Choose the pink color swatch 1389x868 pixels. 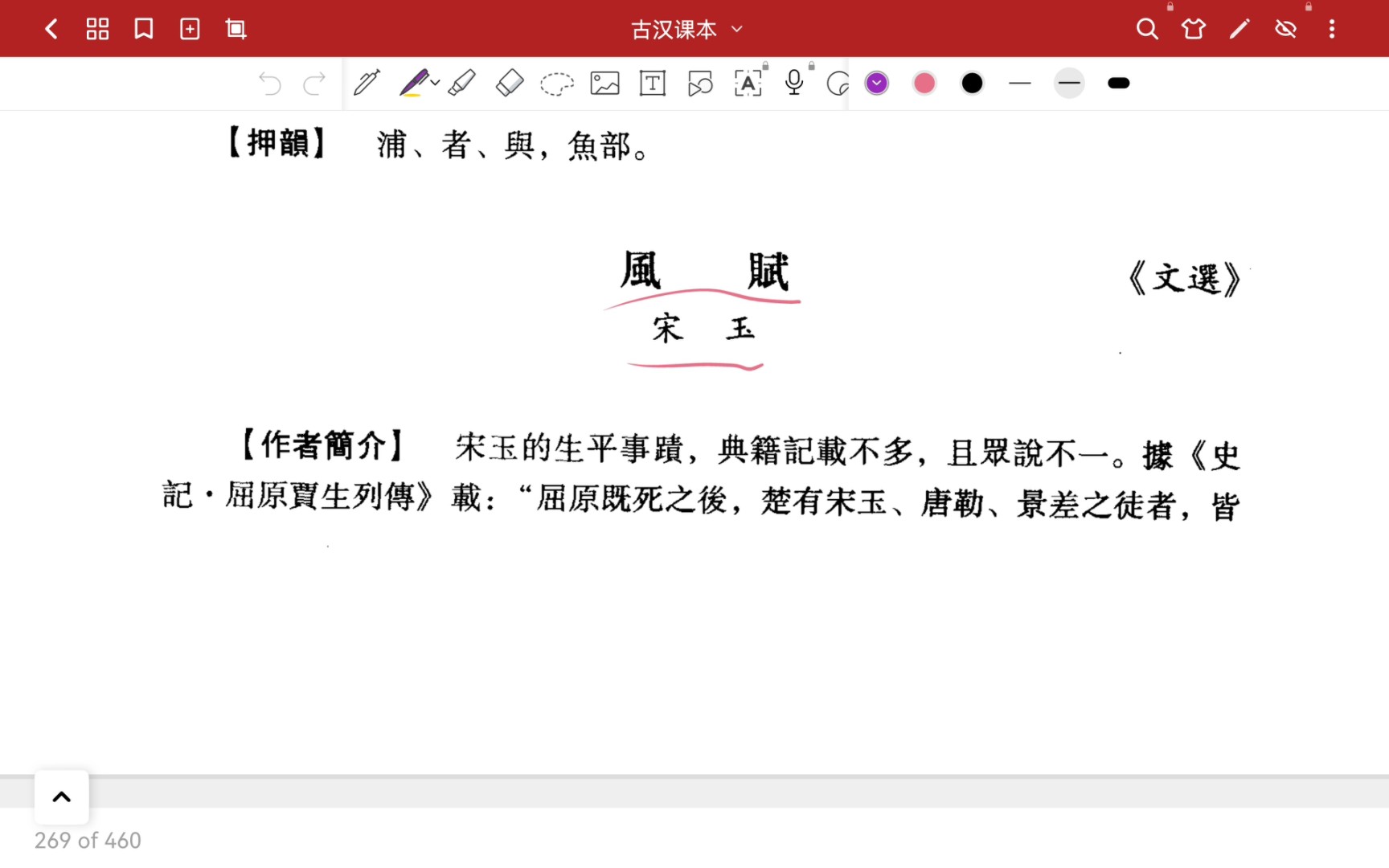pyautogui.click(x=924, y=84)
